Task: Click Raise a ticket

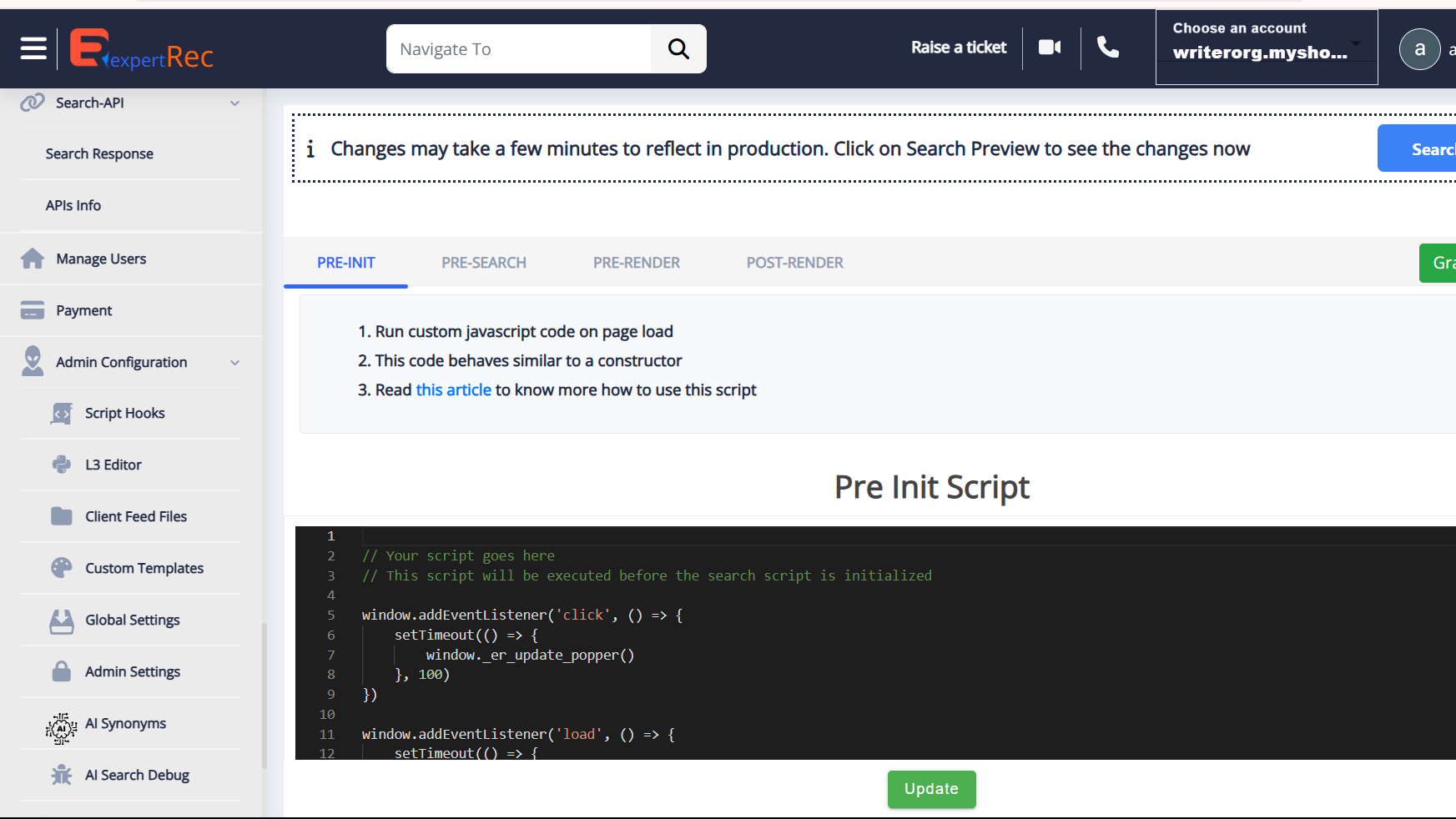Action: pos(959,48)
